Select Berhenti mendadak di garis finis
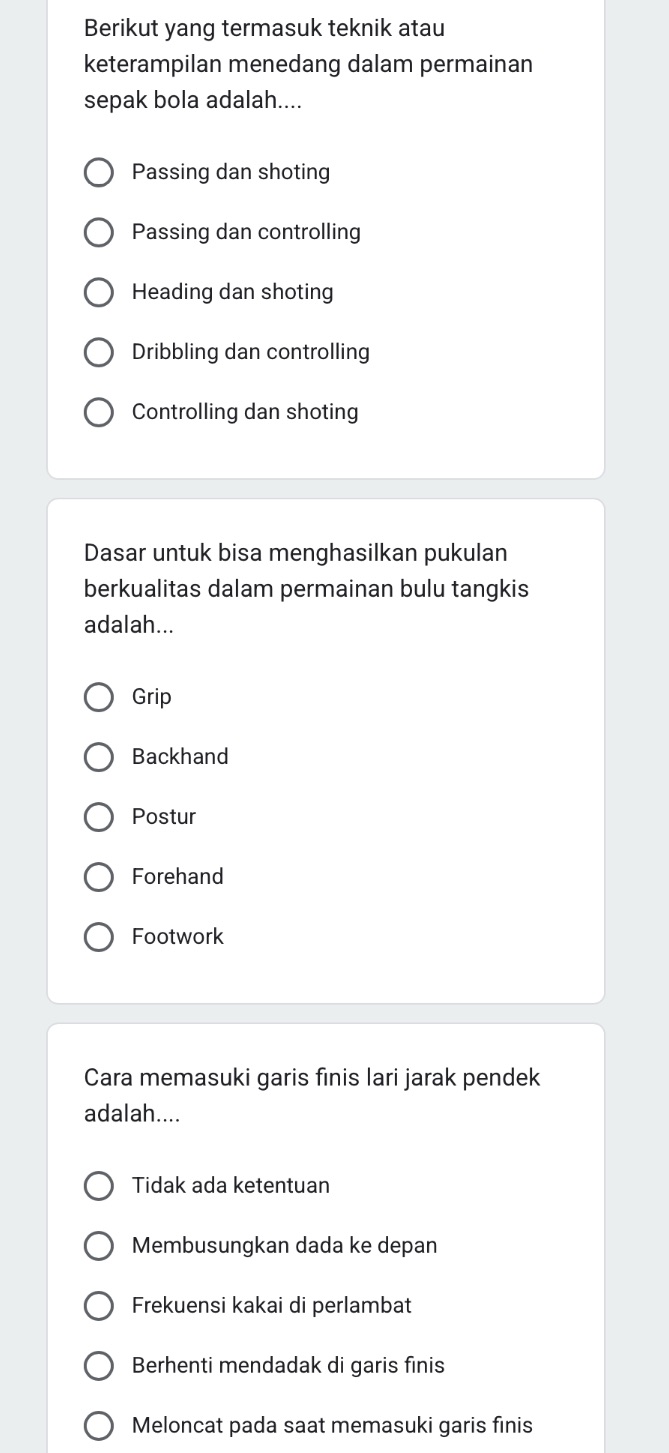 [98, 1366]
